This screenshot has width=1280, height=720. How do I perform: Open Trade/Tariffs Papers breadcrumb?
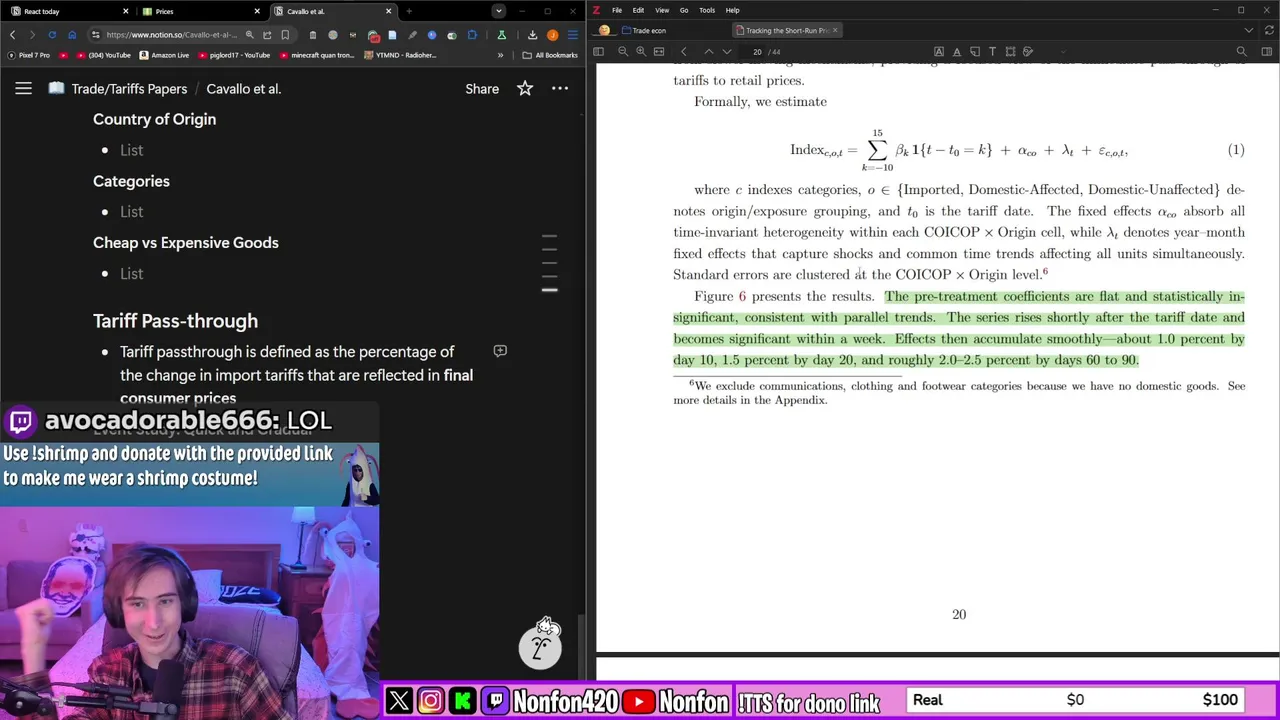tap(129, 89)
